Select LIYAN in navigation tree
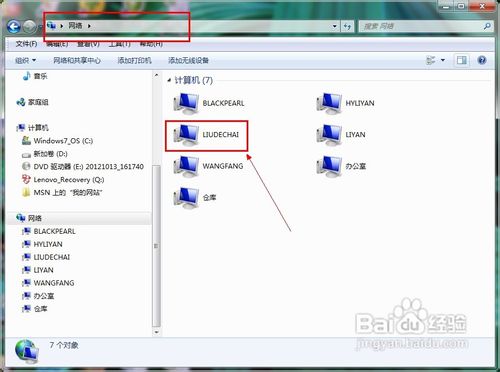 pos(38,270)
